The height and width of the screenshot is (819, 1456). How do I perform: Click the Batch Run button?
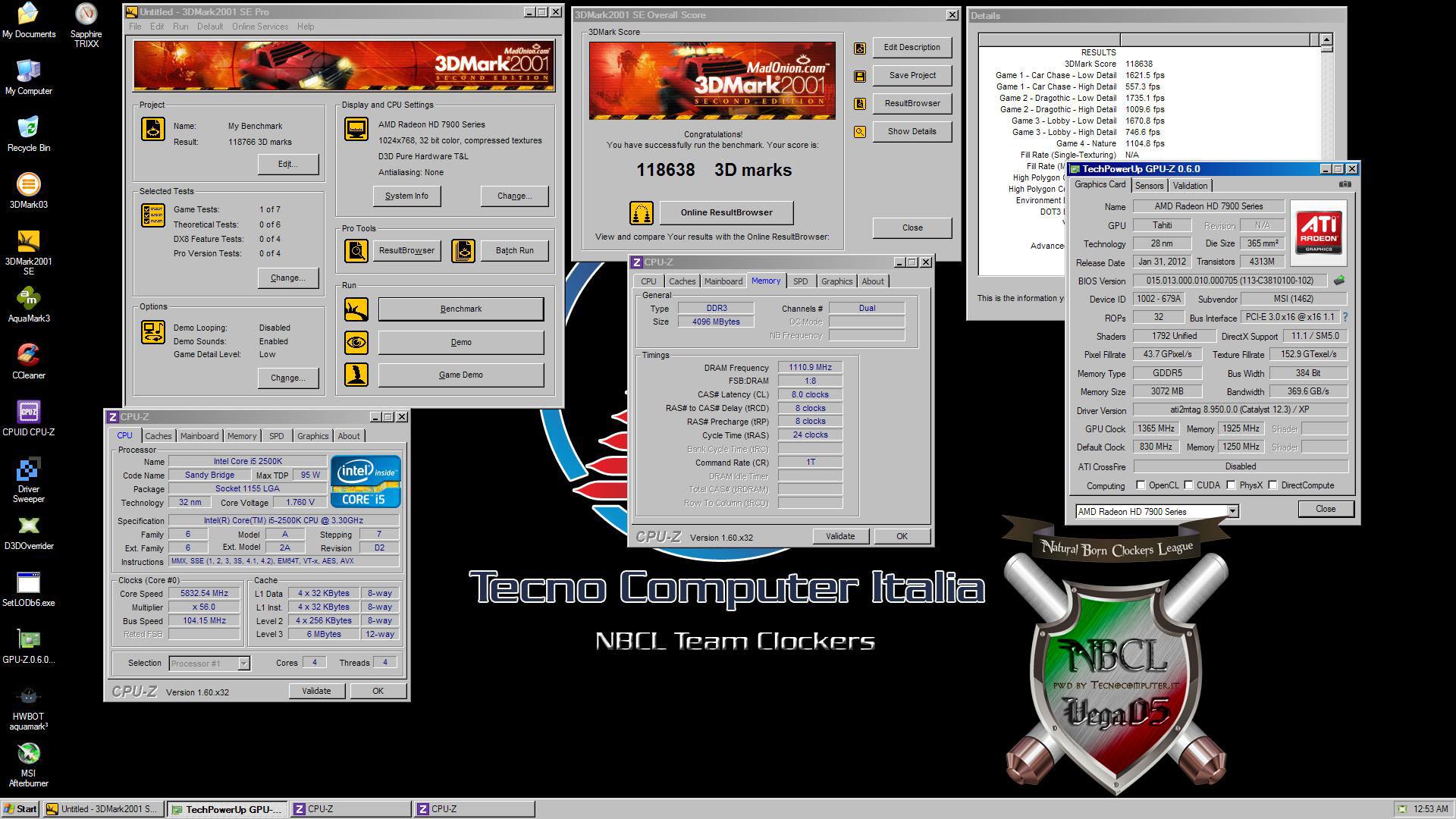point(515,250)
